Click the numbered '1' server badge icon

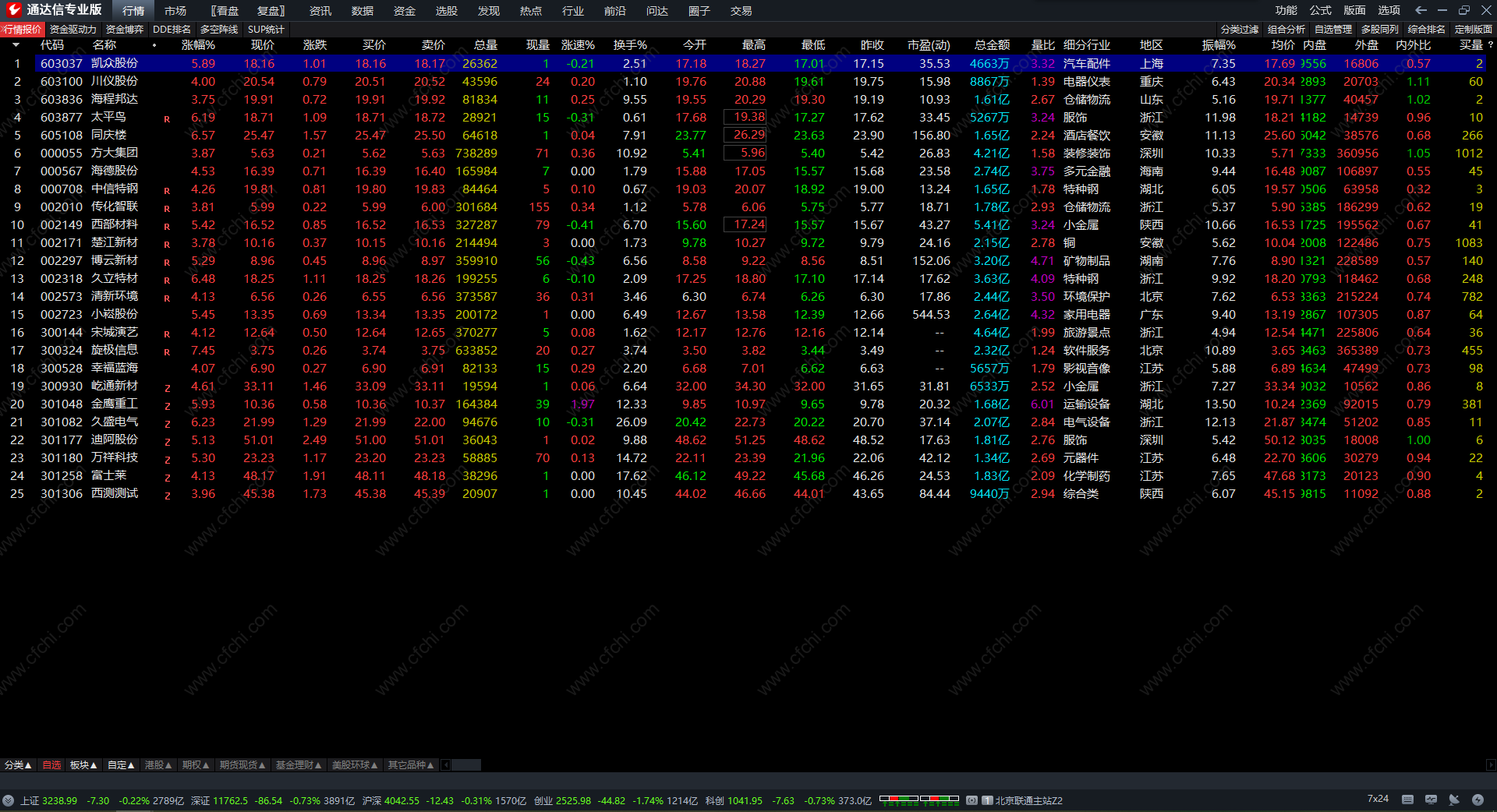[x=987, y=800]
